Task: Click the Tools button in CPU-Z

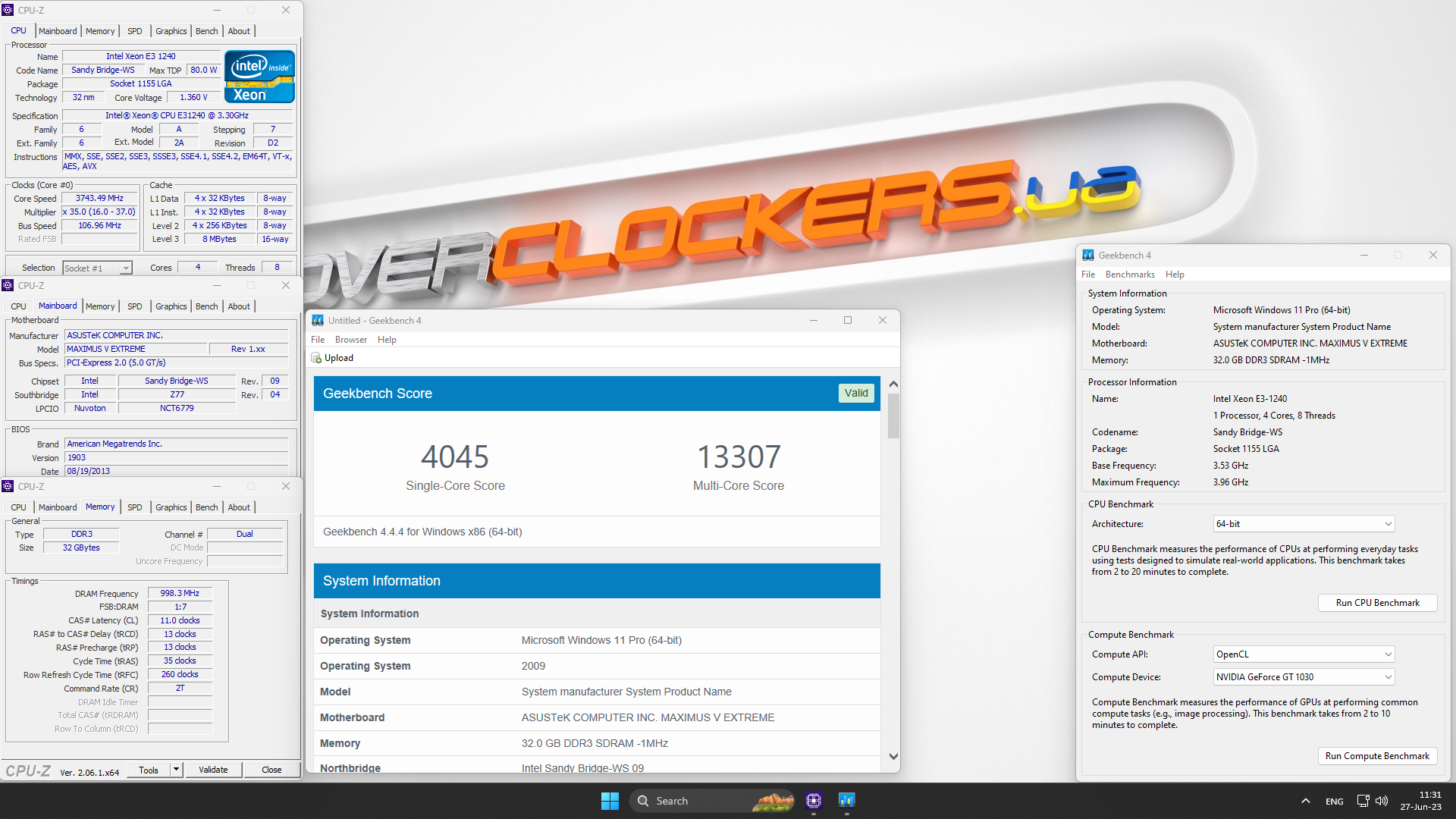Action: 149,770
